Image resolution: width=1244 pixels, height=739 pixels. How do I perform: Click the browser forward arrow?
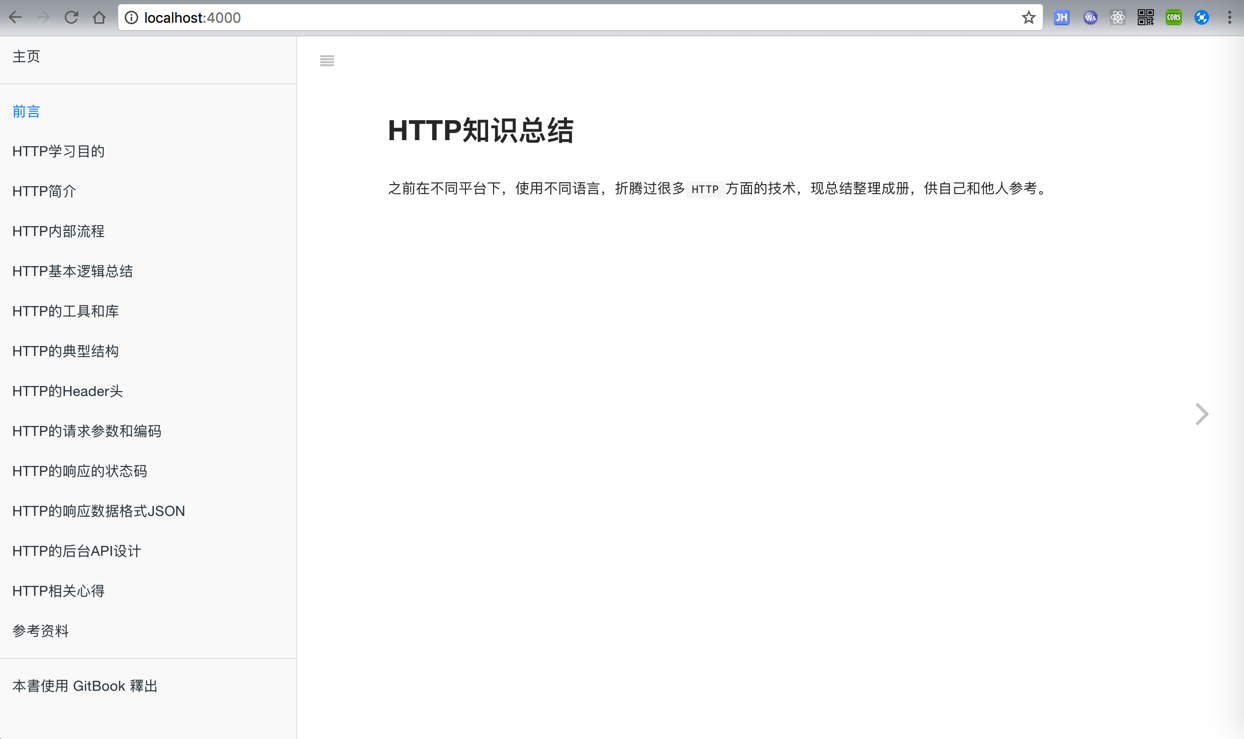tap(43, 17)
